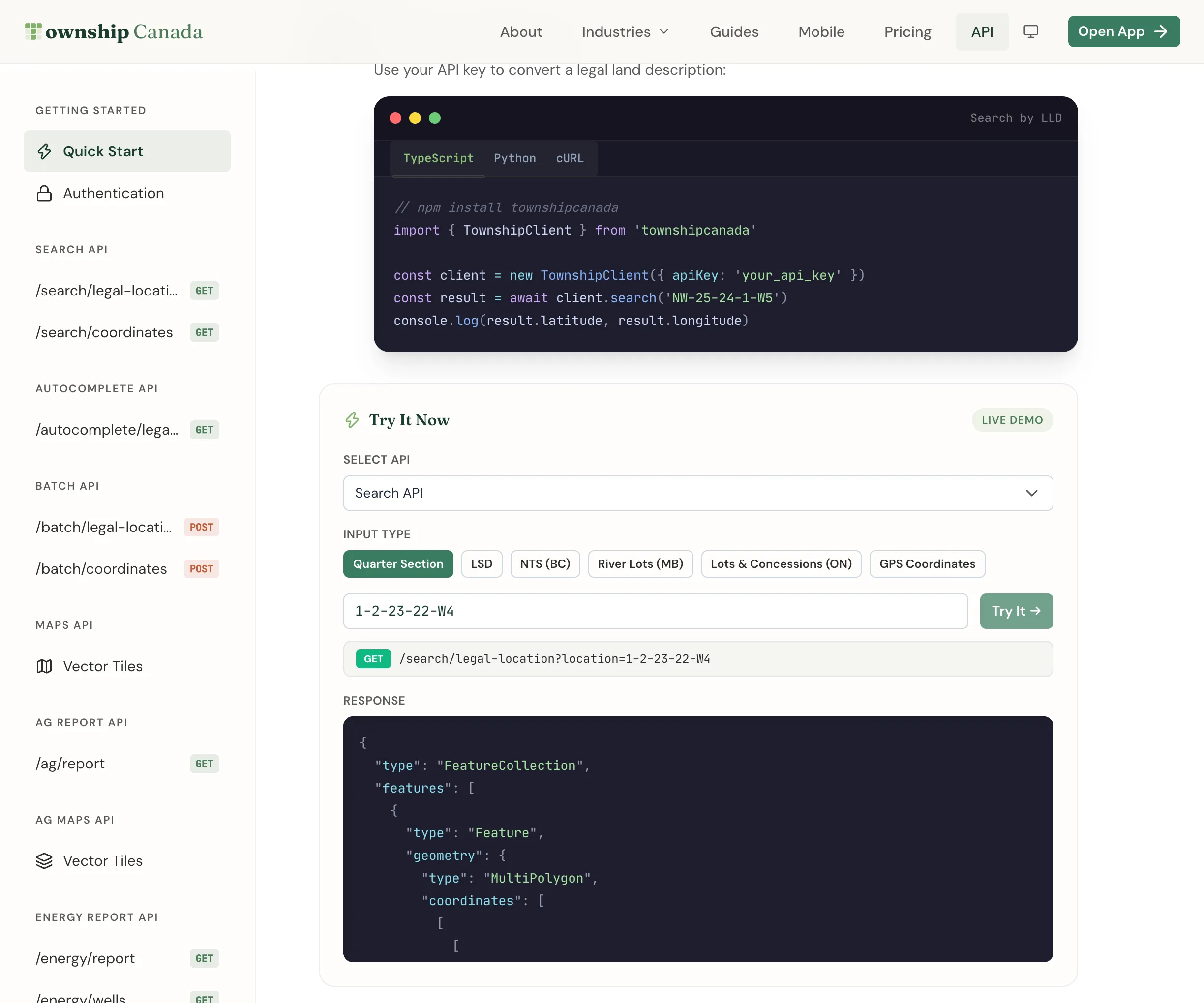Click the green dot in code window
Image resolution: width=1204 pixels, height=1003 pixels.
[x=435, y=118]
